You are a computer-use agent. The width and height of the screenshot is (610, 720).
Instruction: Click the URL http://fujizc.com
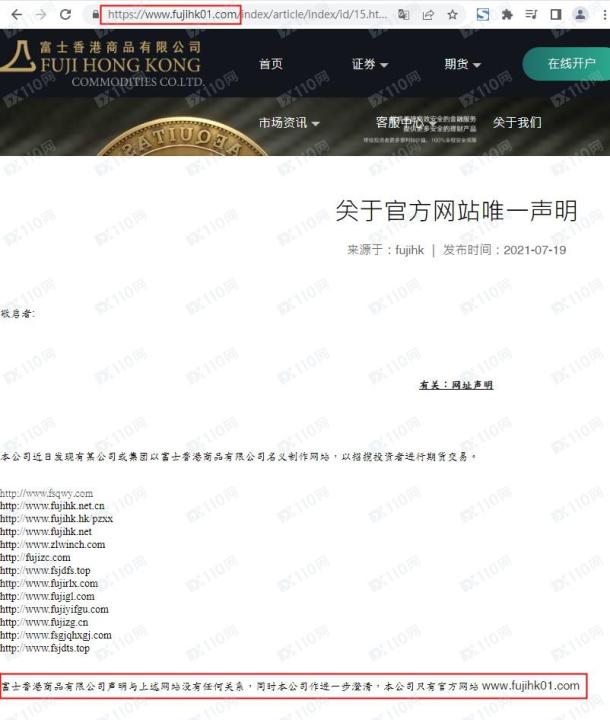pos(35,557)
